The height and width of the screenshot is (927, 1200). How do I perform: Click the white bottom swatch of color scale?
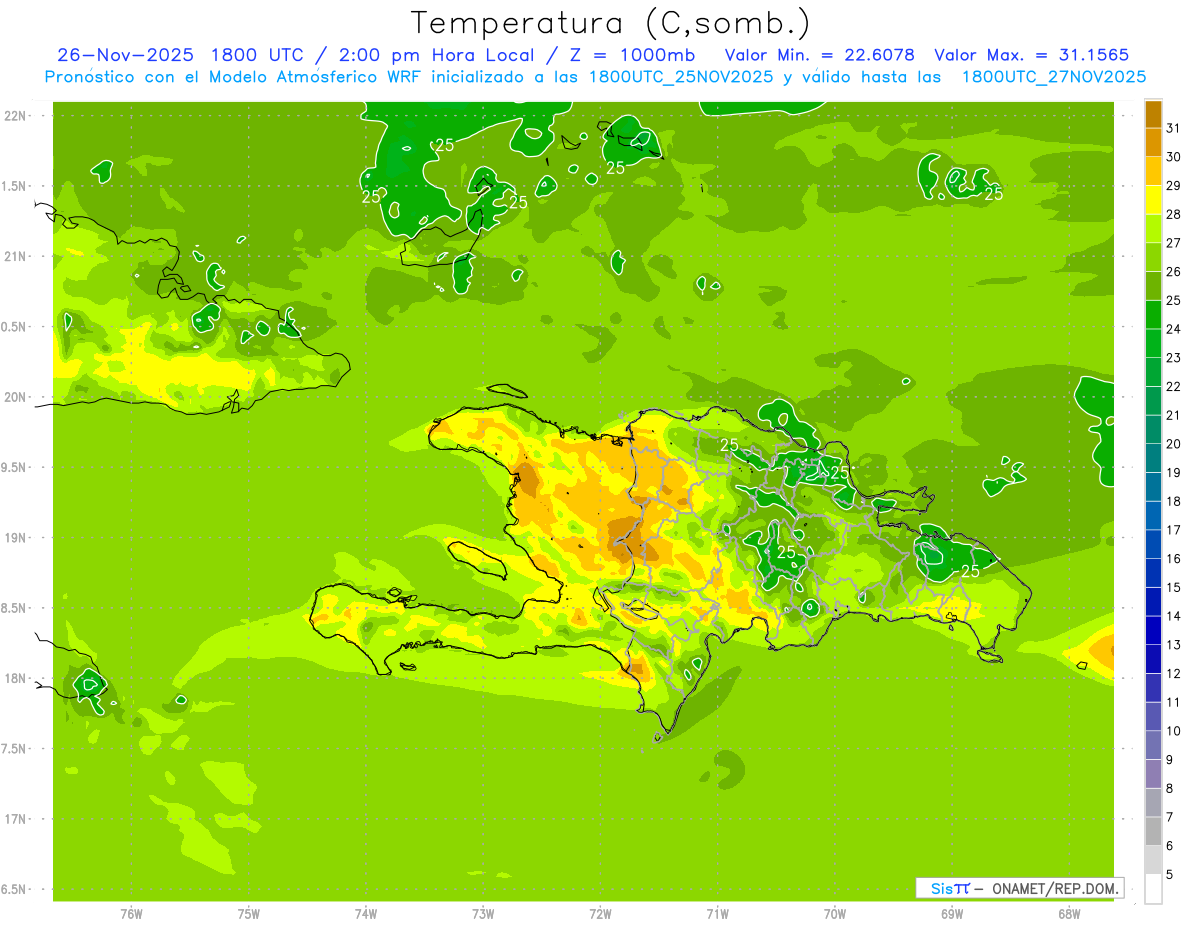(1153, 889)
